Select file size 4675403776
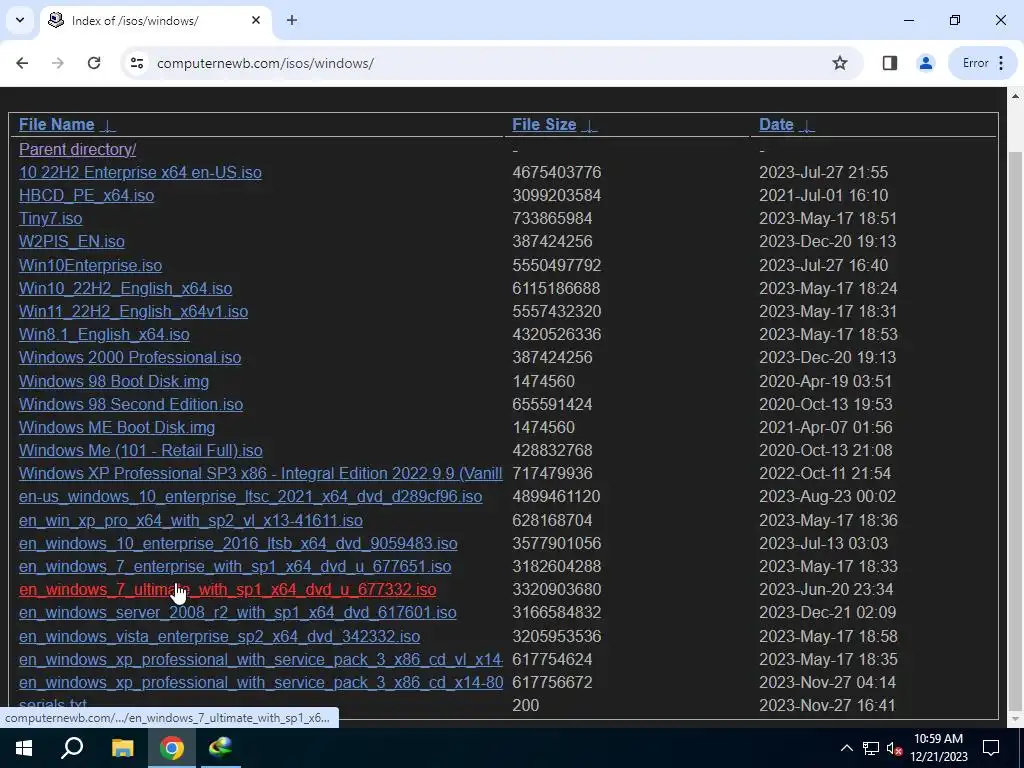The height and width of the screenshot is (768, 1024). (x=556, y=172)
